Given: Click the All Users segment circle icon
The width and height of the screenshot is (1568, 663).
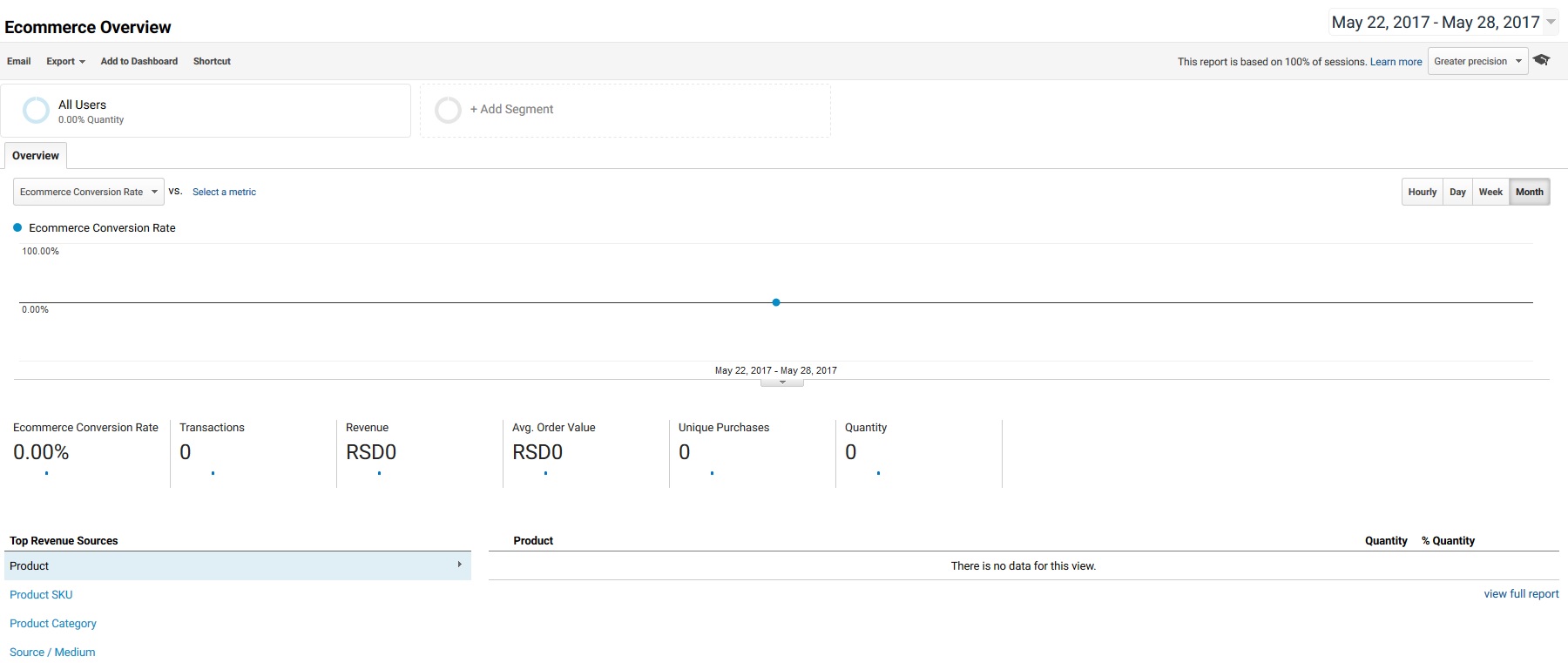Looking at the screenshot, I should pos(36,111).
